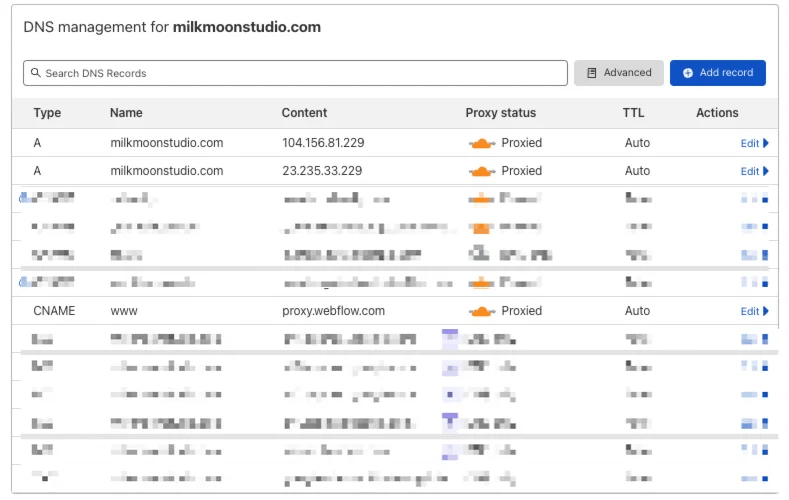Expand arrow for 104.156.81.229 record
Screen dimensions: 789x500
pyautogui.click(x=765, y=143)
